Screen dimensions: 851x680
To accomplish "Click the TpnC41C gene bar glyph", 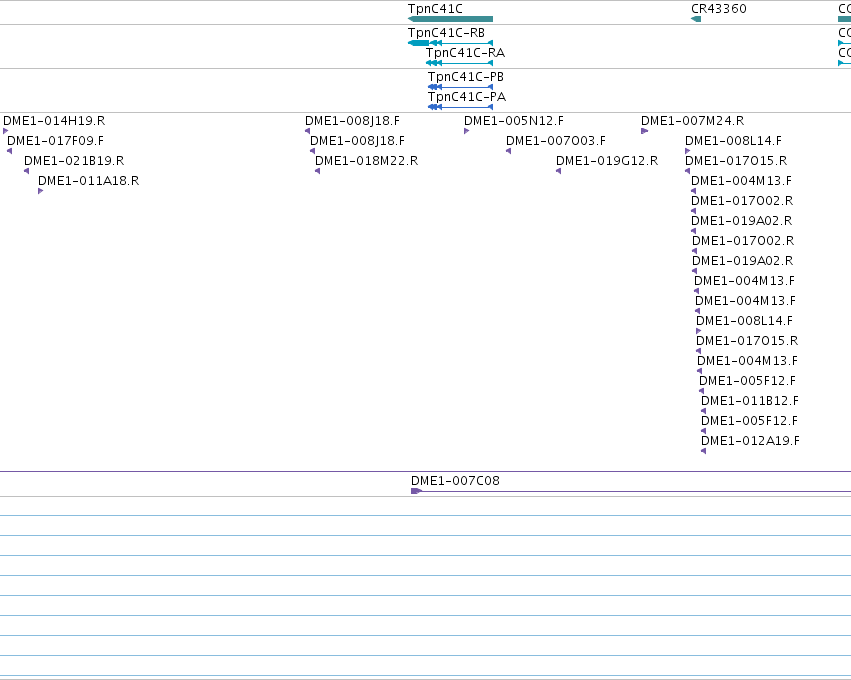I will coord(450,19).
